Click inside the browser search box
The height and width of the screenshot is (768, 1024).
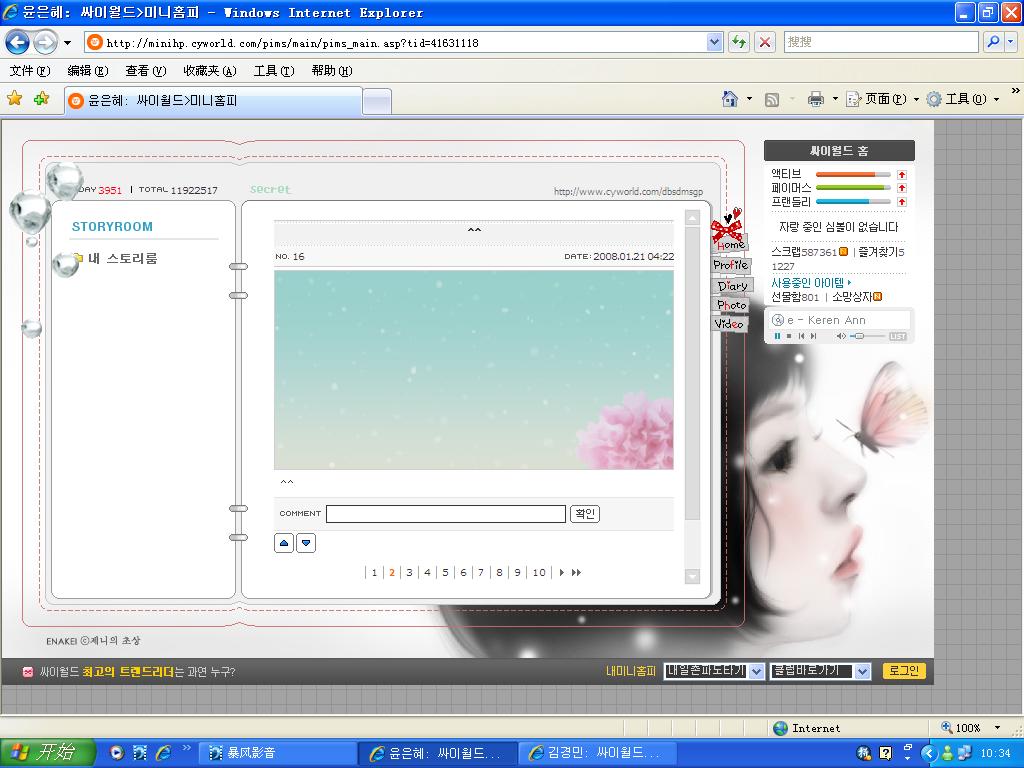click(880, 42)
